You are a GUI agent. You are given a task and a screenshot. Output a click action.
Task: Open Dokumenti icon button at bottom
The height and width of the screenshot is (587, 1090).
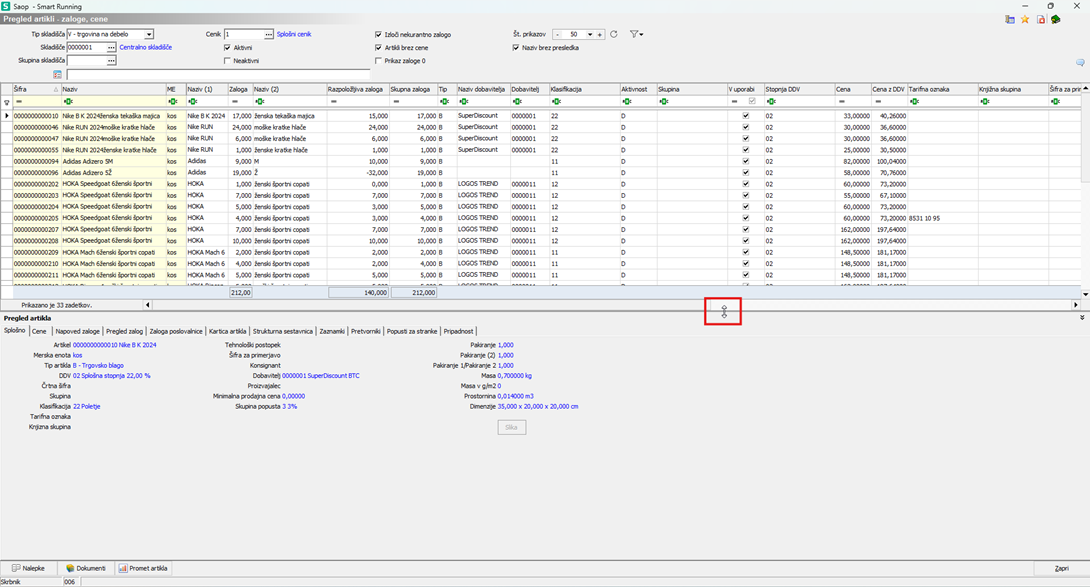pyautogui.click(x=86, y=568)
